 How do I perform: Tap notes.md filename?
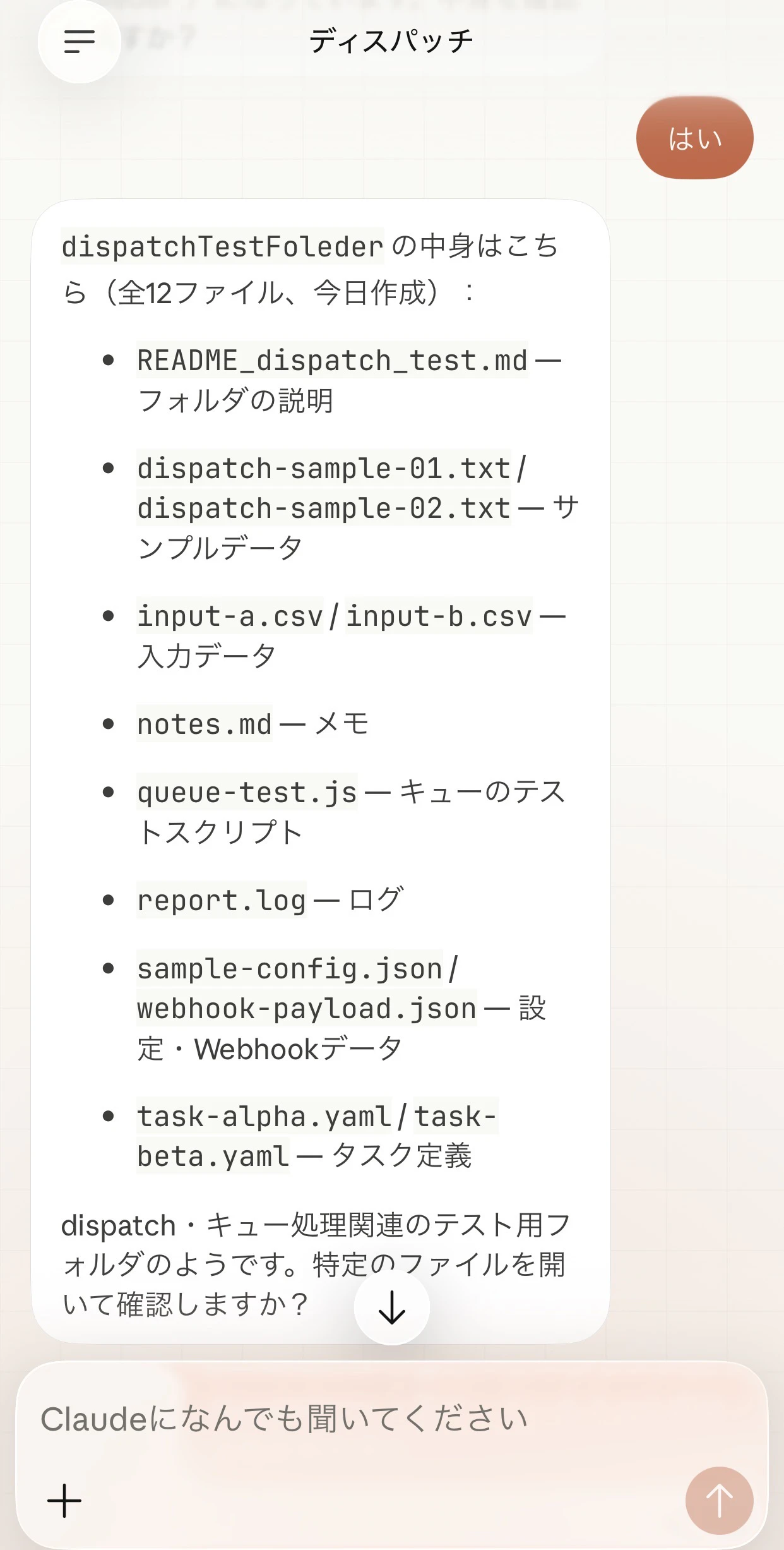coord(205,724)
